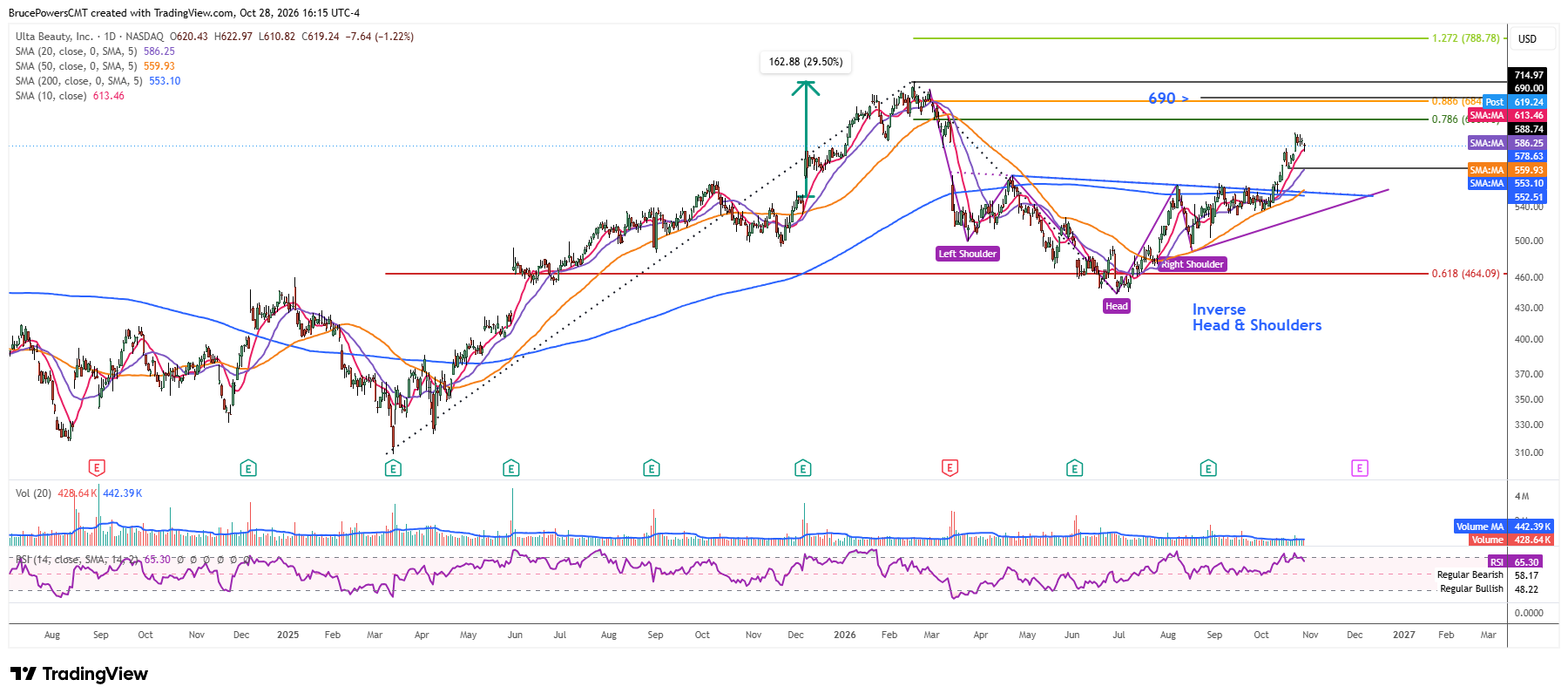Select the SMA 50 indicator legend
The width and height of the screenshot is (1568, 700).
pyautogui.click(x=95, y=66)
